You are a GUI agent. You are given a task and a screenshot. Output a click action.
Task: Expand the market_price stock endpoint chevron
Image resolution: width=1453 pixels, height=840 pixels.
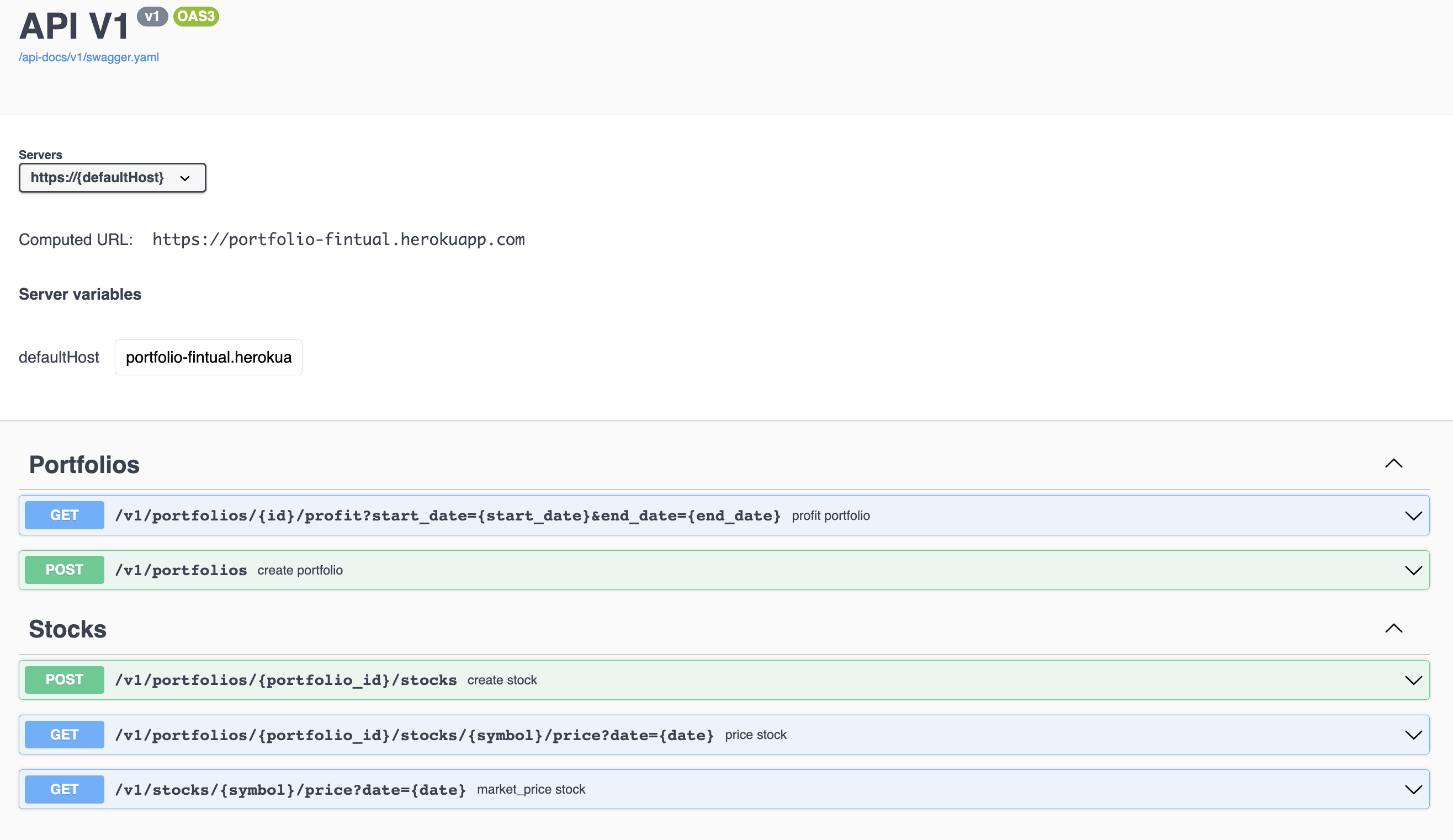(x=1413, y=789)
